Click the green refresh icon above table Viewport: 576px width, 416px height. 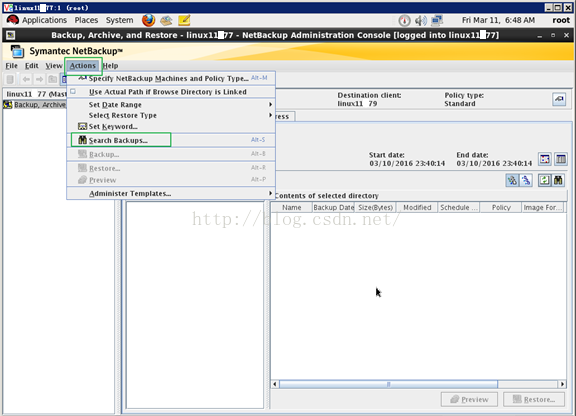point(544,180)
